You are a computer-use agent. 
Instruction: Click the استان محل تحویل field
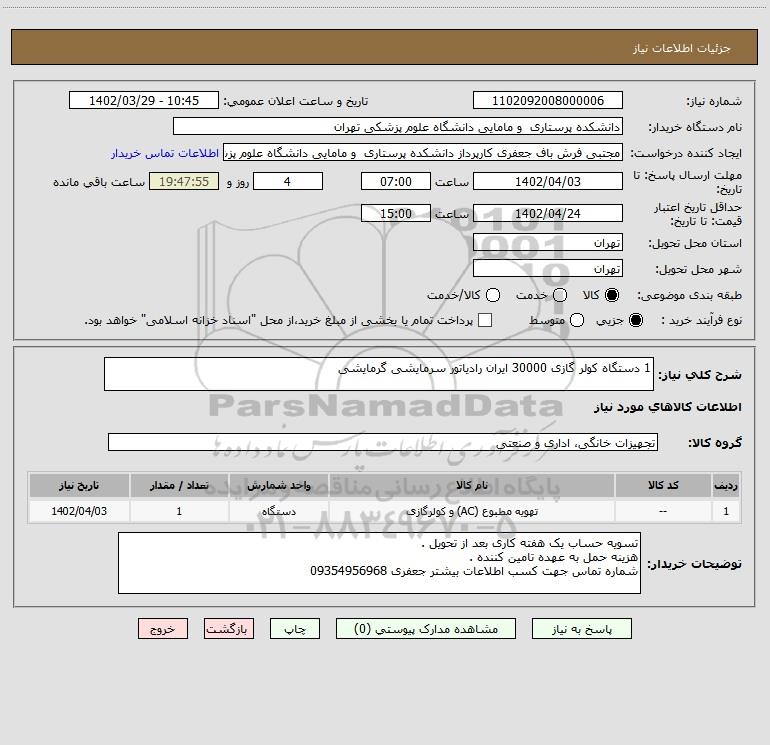click(x=548, y=243)
